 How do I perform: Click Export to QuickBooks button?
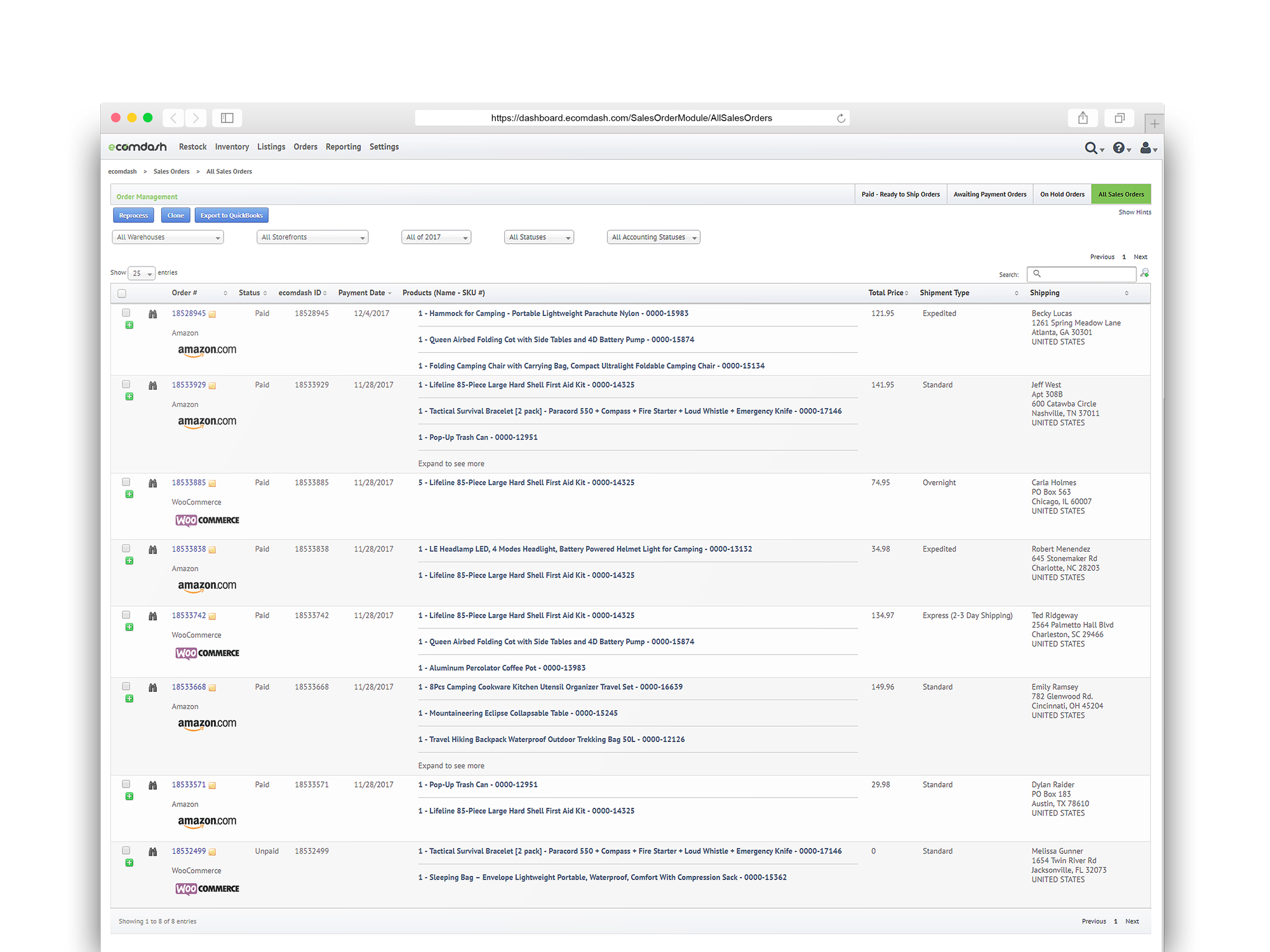pos(232,216)
